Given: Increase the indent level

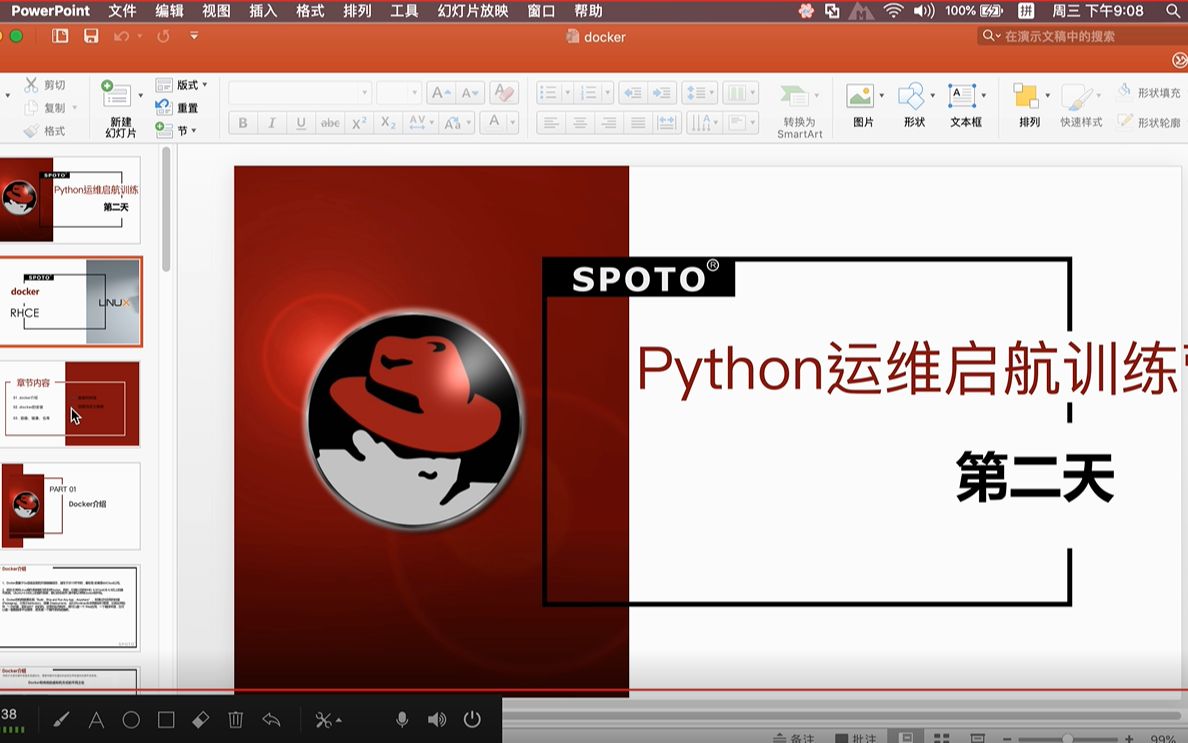Looking at the screenshot, I should point(661,92).
